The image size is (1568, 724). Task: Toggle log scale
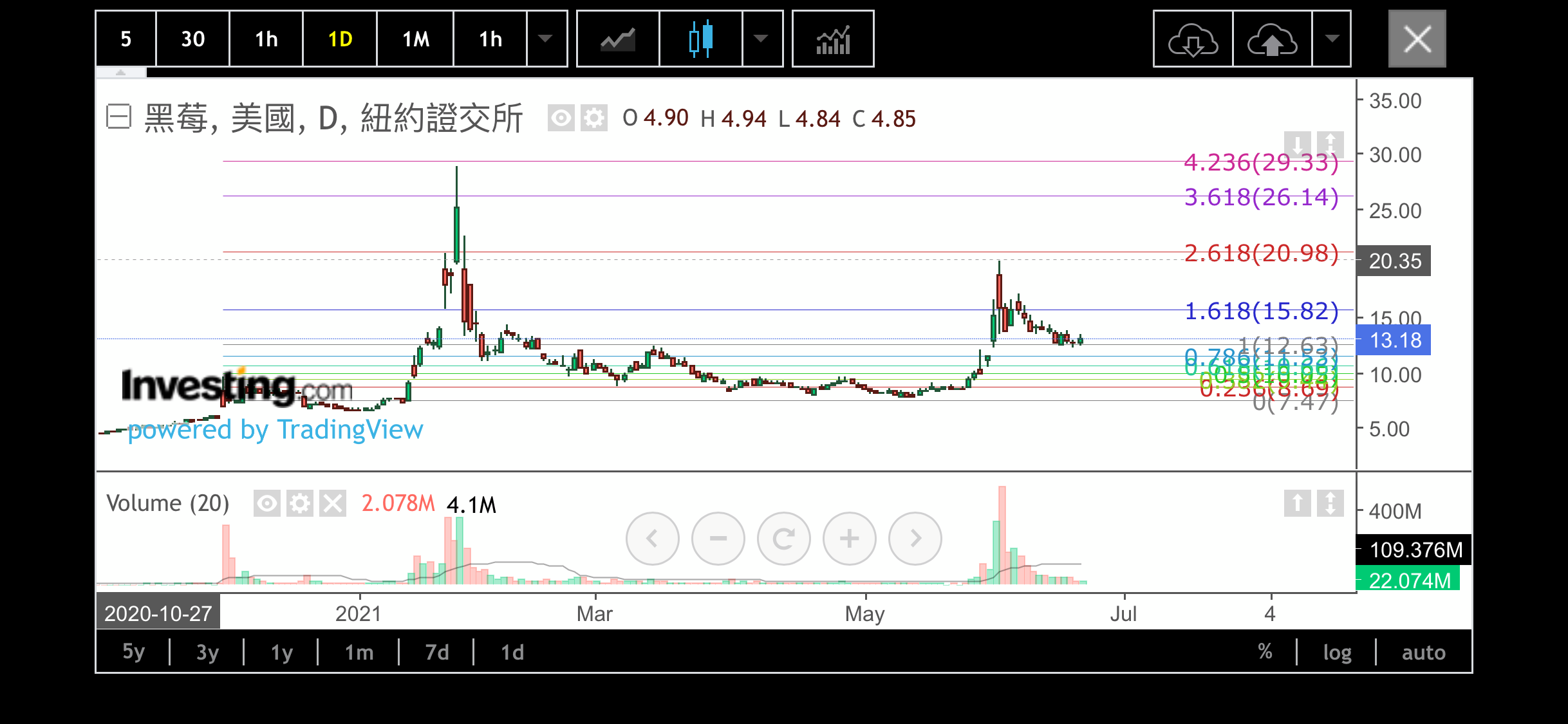coord(1337,652)
